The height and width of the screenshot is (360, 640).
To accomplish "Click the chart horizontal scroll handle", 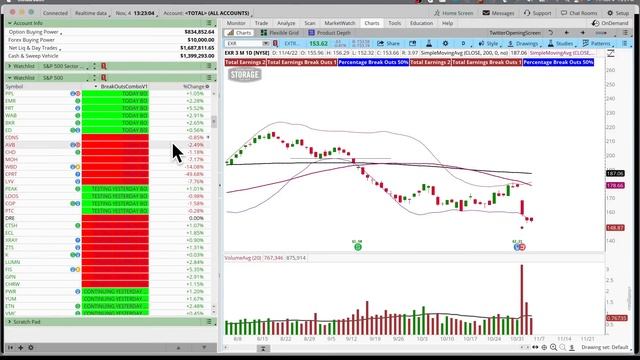I will 263,348.
